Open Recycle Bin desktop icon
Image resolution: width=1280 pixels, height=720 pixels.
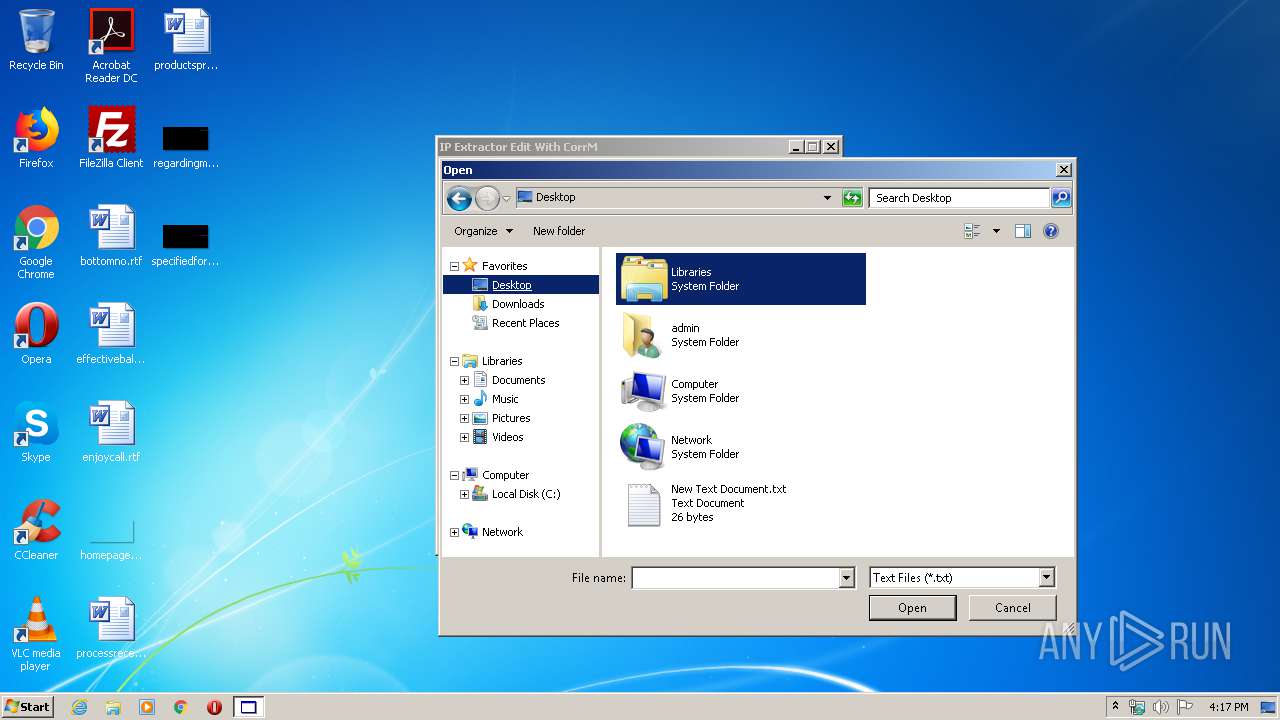point(36,40)
